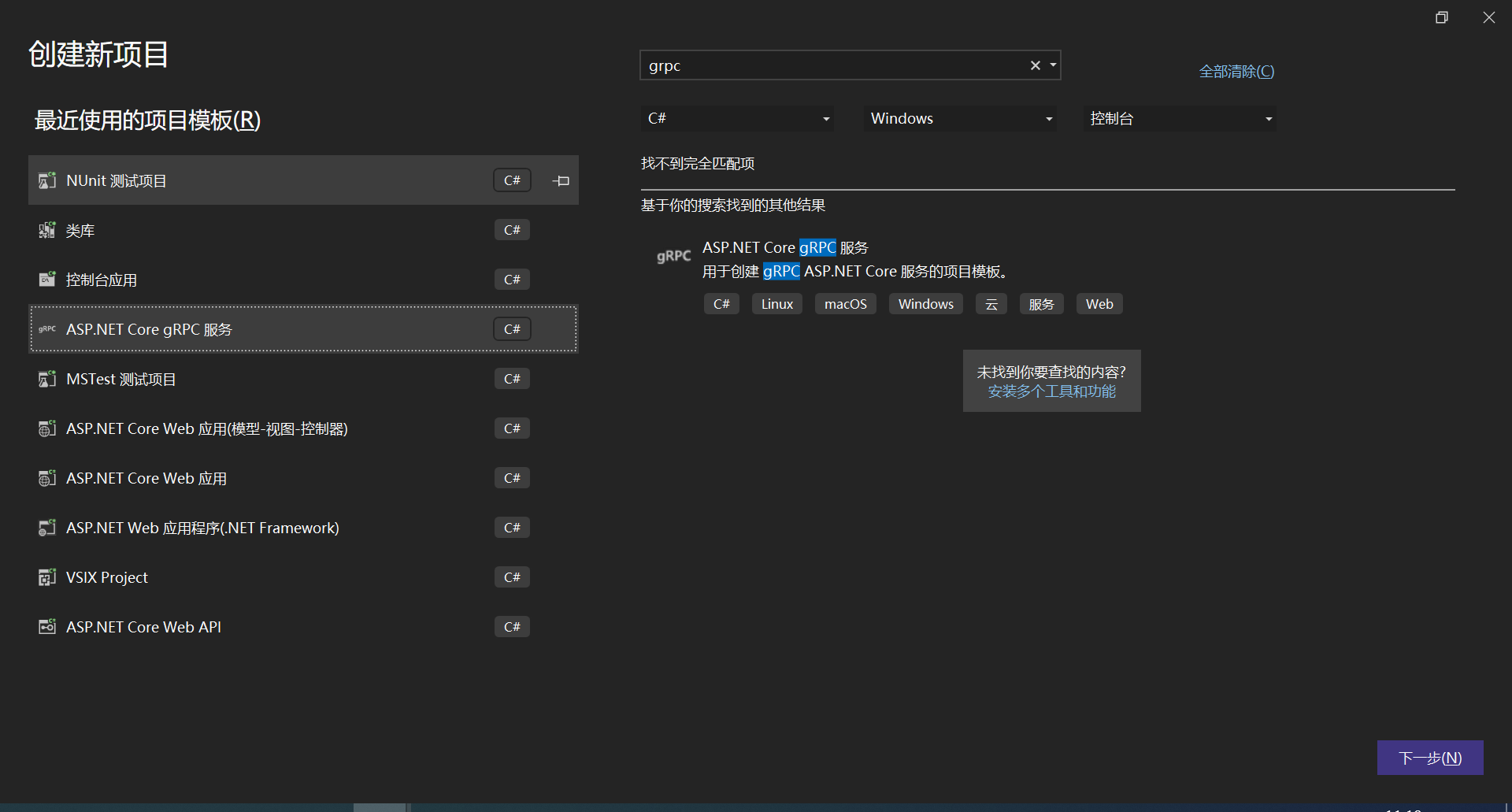
Task: Click the ASP.NET Core Web API icon
Action: 47,627
